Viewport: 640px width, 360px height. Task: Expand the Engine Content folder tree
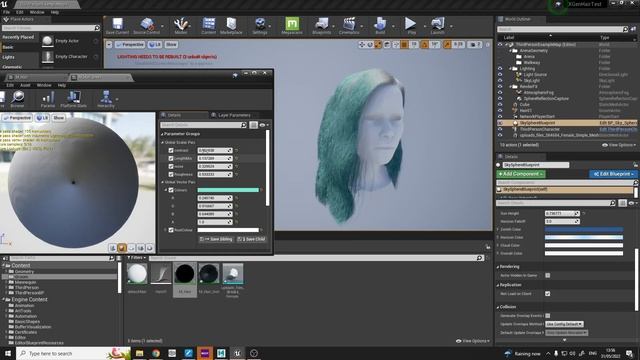click(x=4, y=300)
